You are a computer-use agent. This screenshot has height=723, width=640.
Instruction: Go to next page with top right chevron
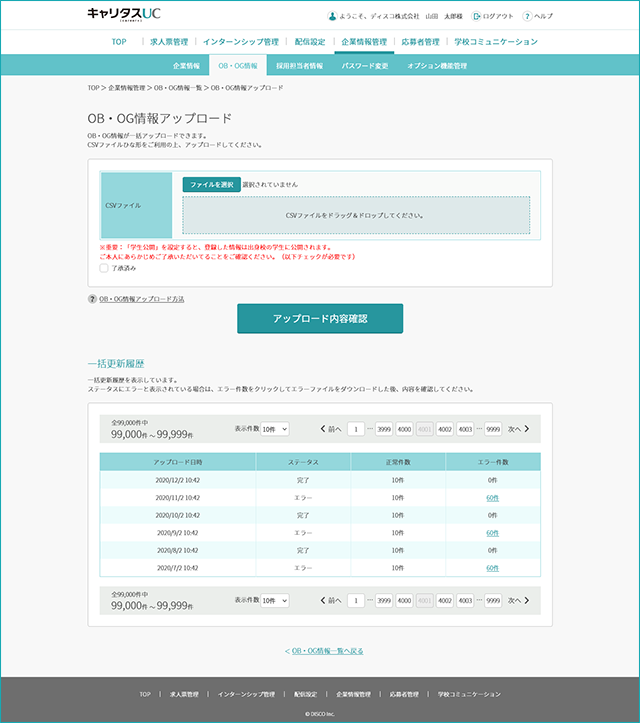[527, 429]
